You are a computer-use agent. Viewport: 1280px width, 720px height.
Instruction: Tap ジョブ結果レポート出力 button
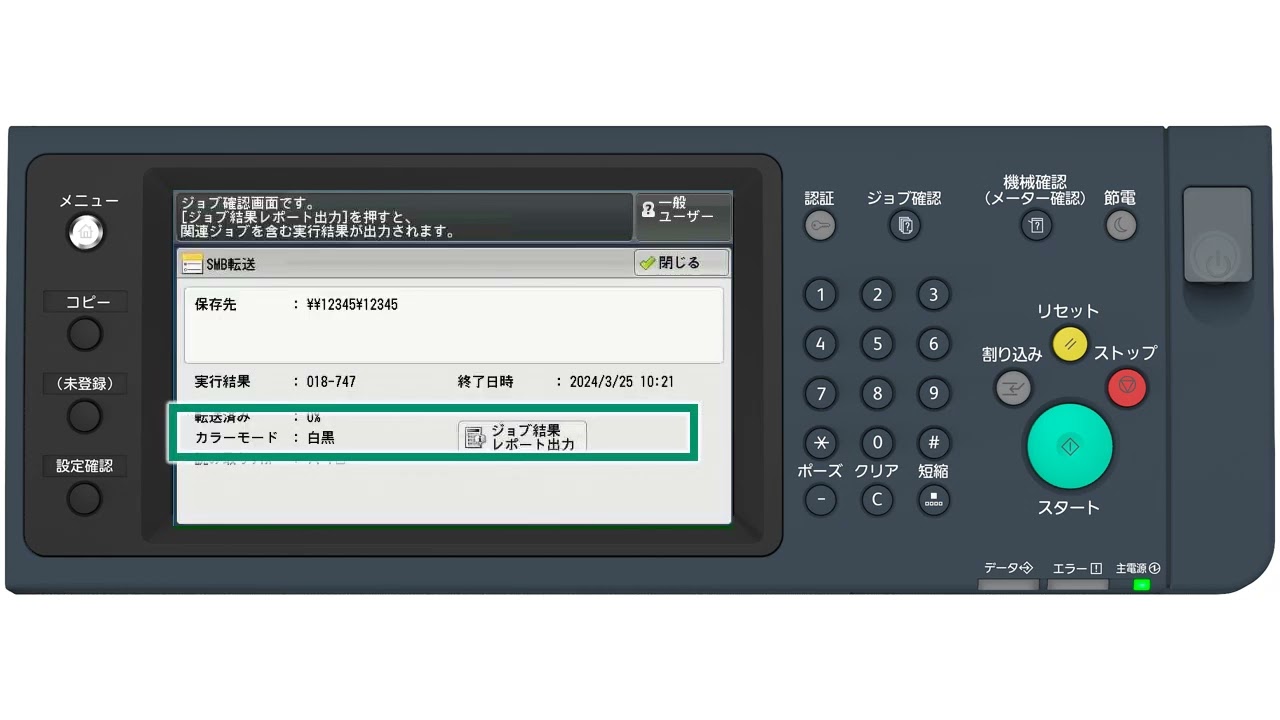[522, 437]
